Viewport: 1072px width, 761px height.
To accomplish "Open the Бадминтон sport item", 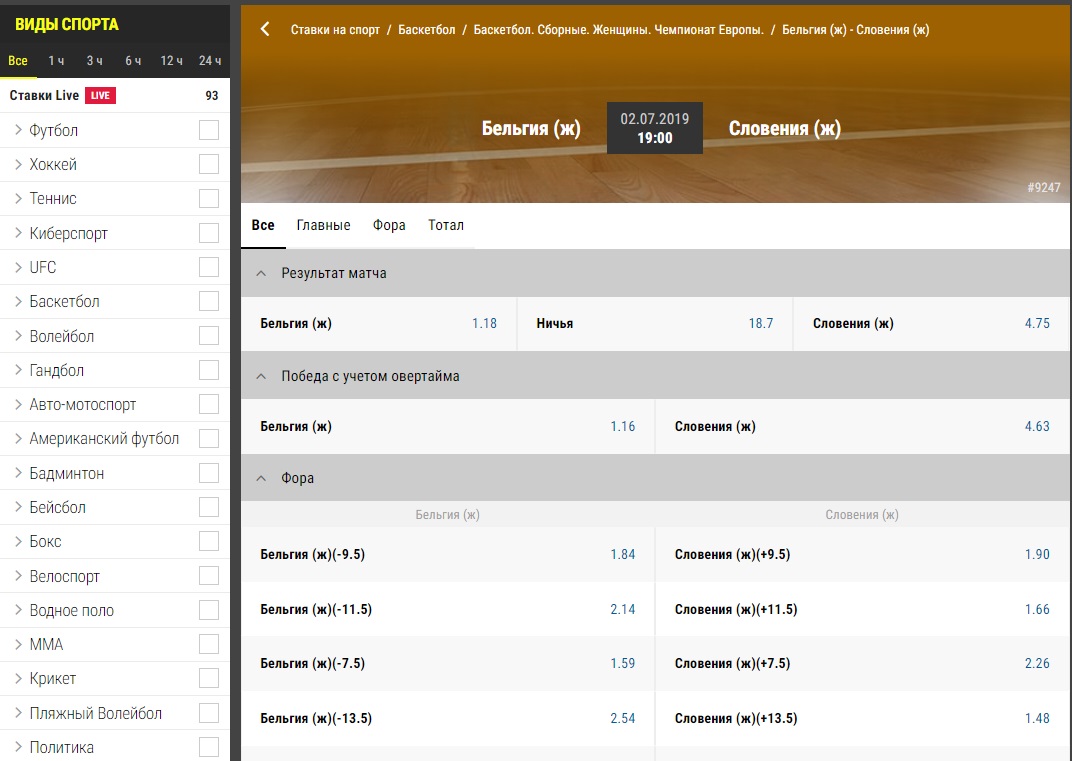I will pyautogui.click(x=66, y=473).
